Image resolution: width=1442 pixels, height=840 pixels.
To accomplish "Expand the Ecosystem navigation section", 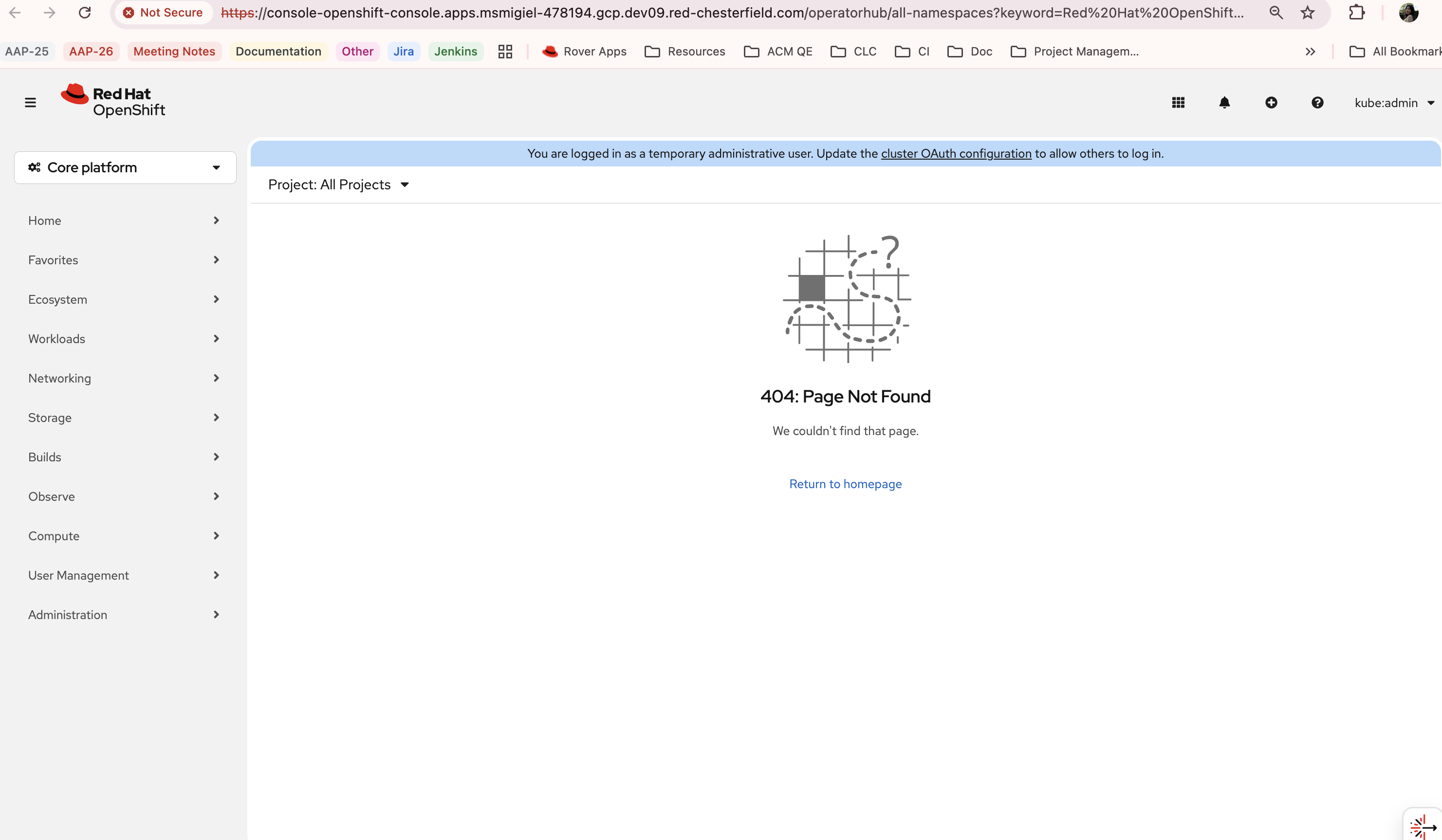I will click(124, 299).
